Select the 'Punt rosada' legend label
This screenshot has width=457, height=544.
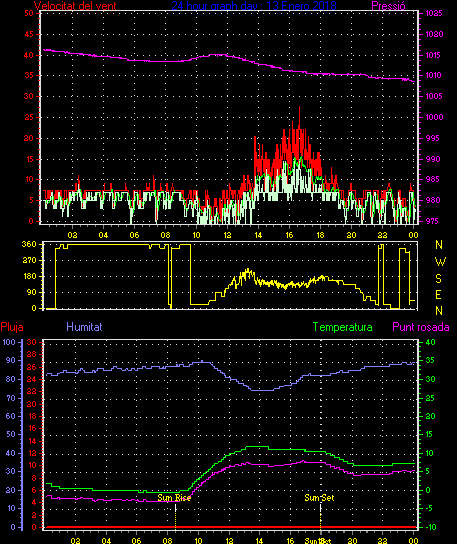(x=421, y=327)
